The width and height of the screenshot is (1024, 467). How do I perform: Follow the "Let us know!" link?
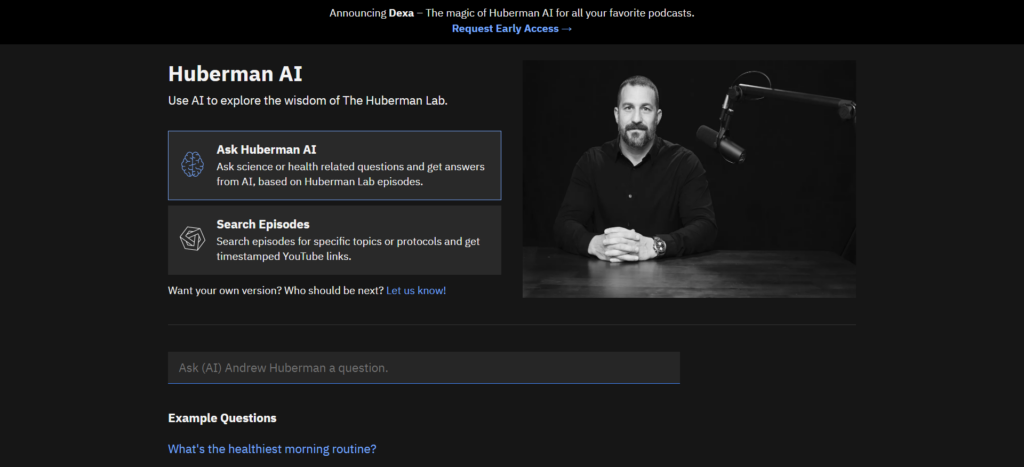pos(416,290)
